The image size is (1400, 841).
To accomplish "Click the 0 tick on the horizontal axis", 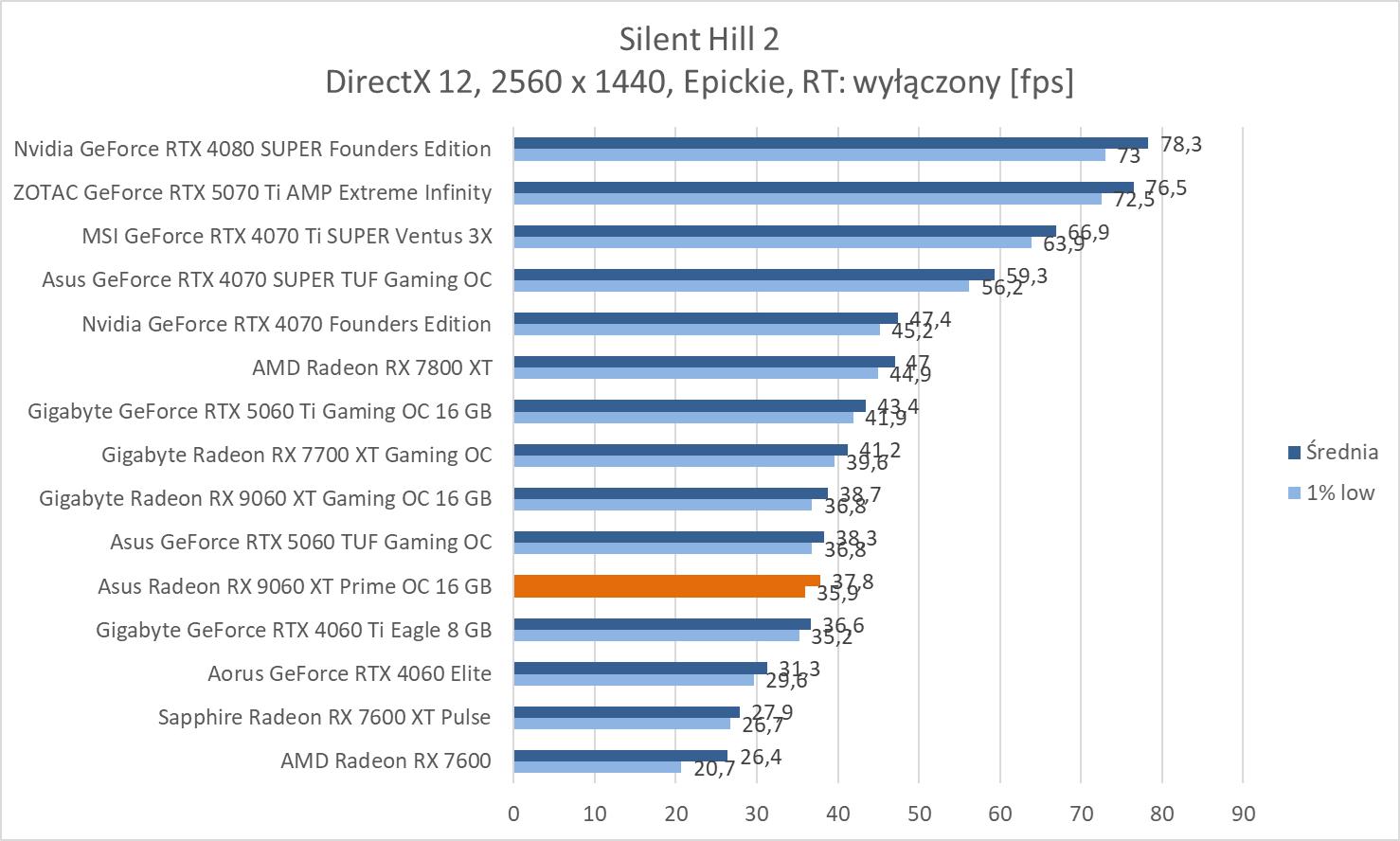I will coord(513,814).
